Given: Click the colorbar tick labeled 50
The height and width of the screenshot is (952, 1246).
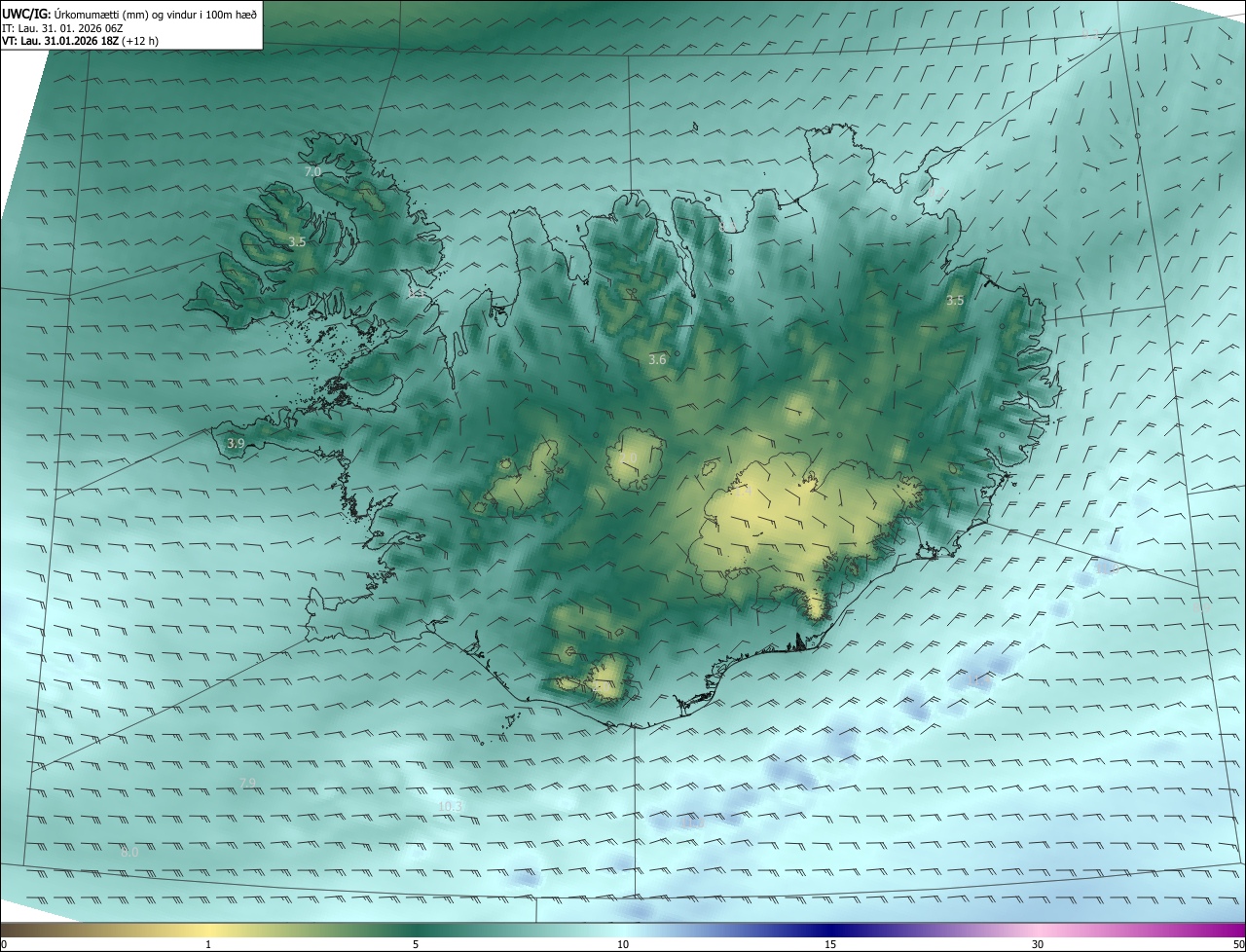Looking at the screenshot, I should [1238, 944].
